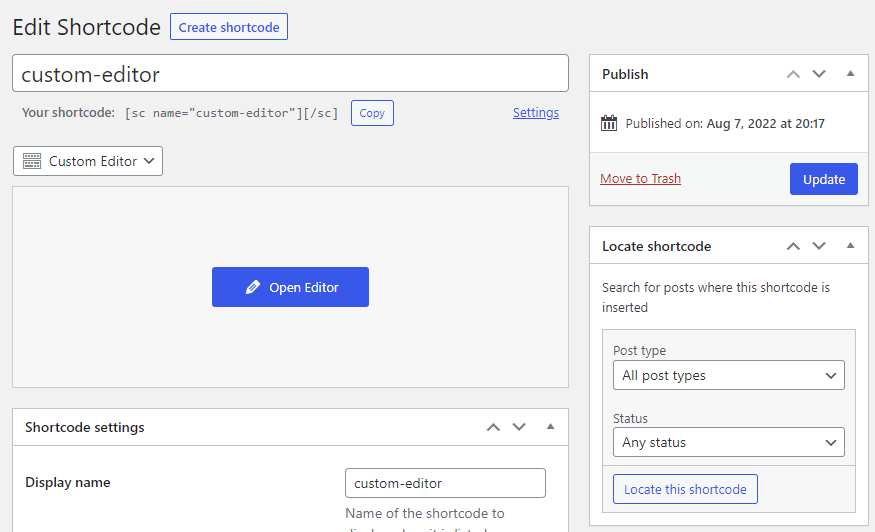The width and height of the screenshot is (875, 532).
Task: Click Locate this shortcode button
Action: pyautogui.click(x=685, y=489)
